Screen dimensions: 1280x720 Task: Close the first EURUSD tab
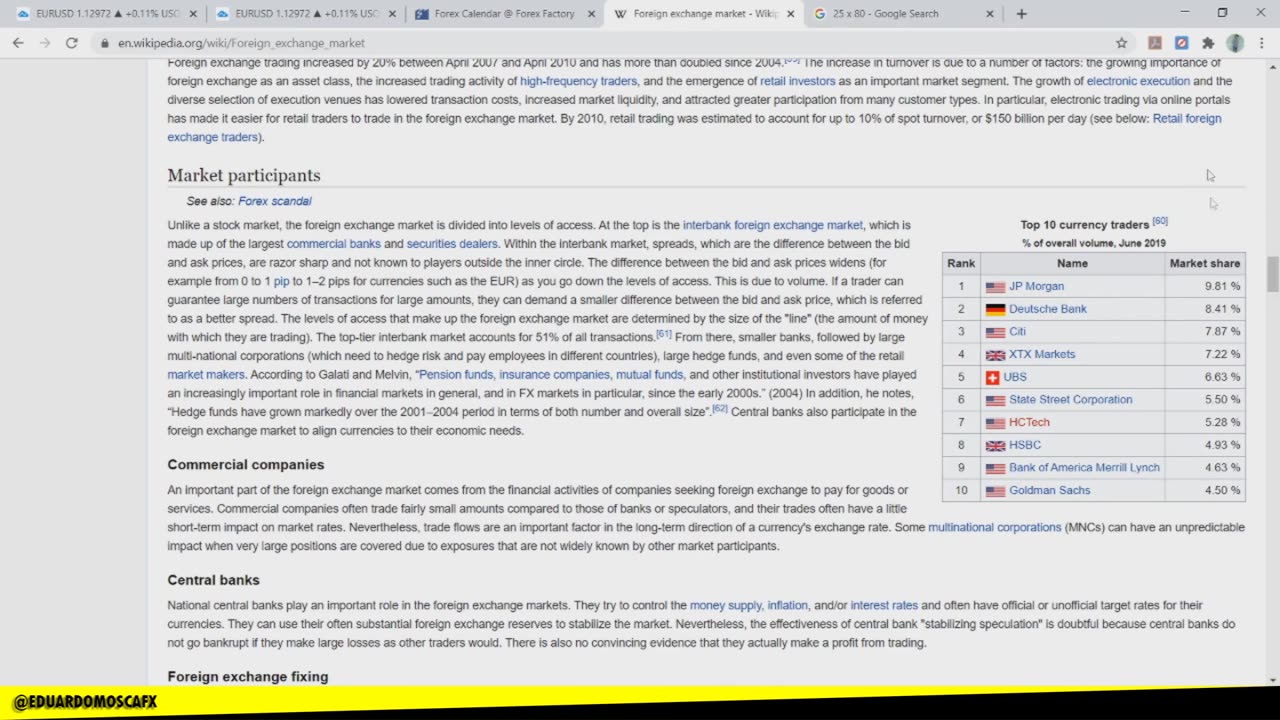click(192, 14)
